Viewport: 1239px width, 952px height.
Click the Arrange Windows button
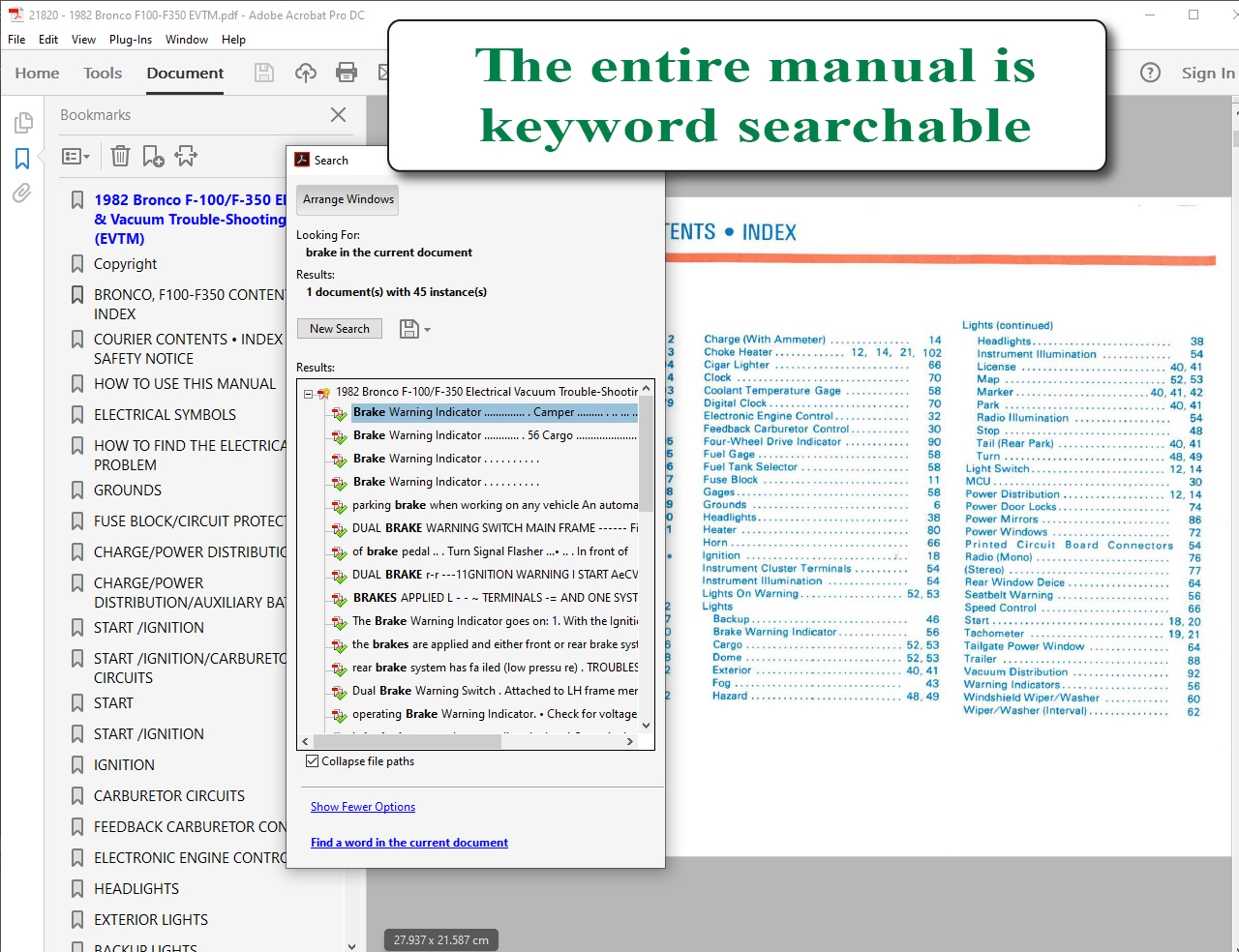(x=348, y=199)
